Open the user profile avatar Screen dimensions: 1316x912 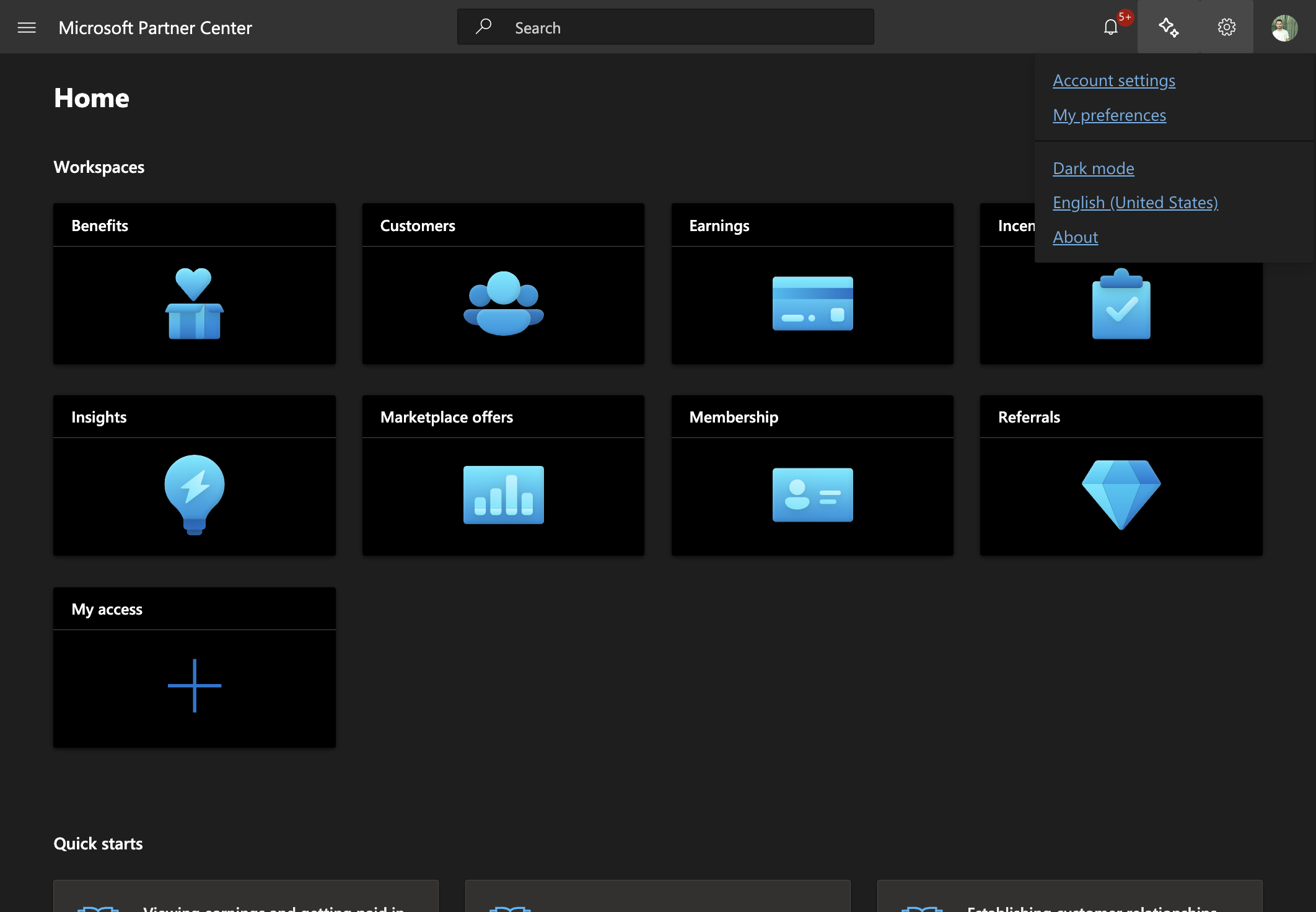1284,28
